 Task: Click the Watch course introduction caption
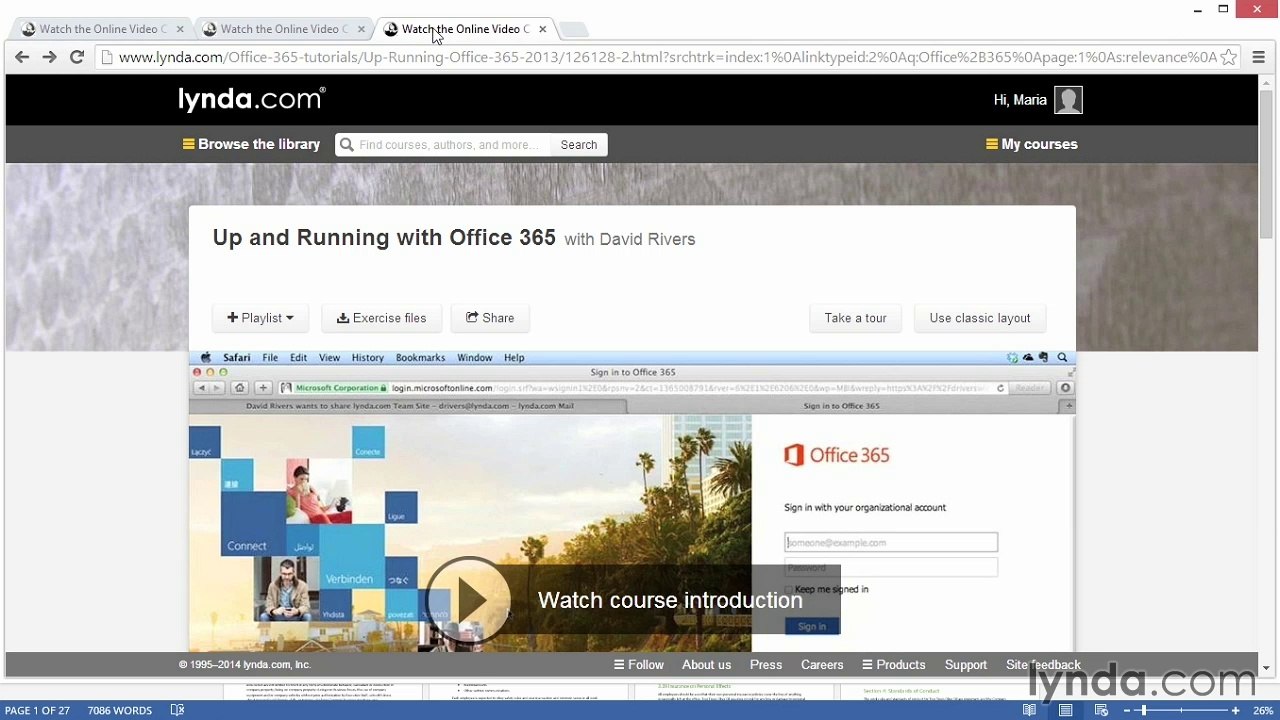click(x=670, y=600)
